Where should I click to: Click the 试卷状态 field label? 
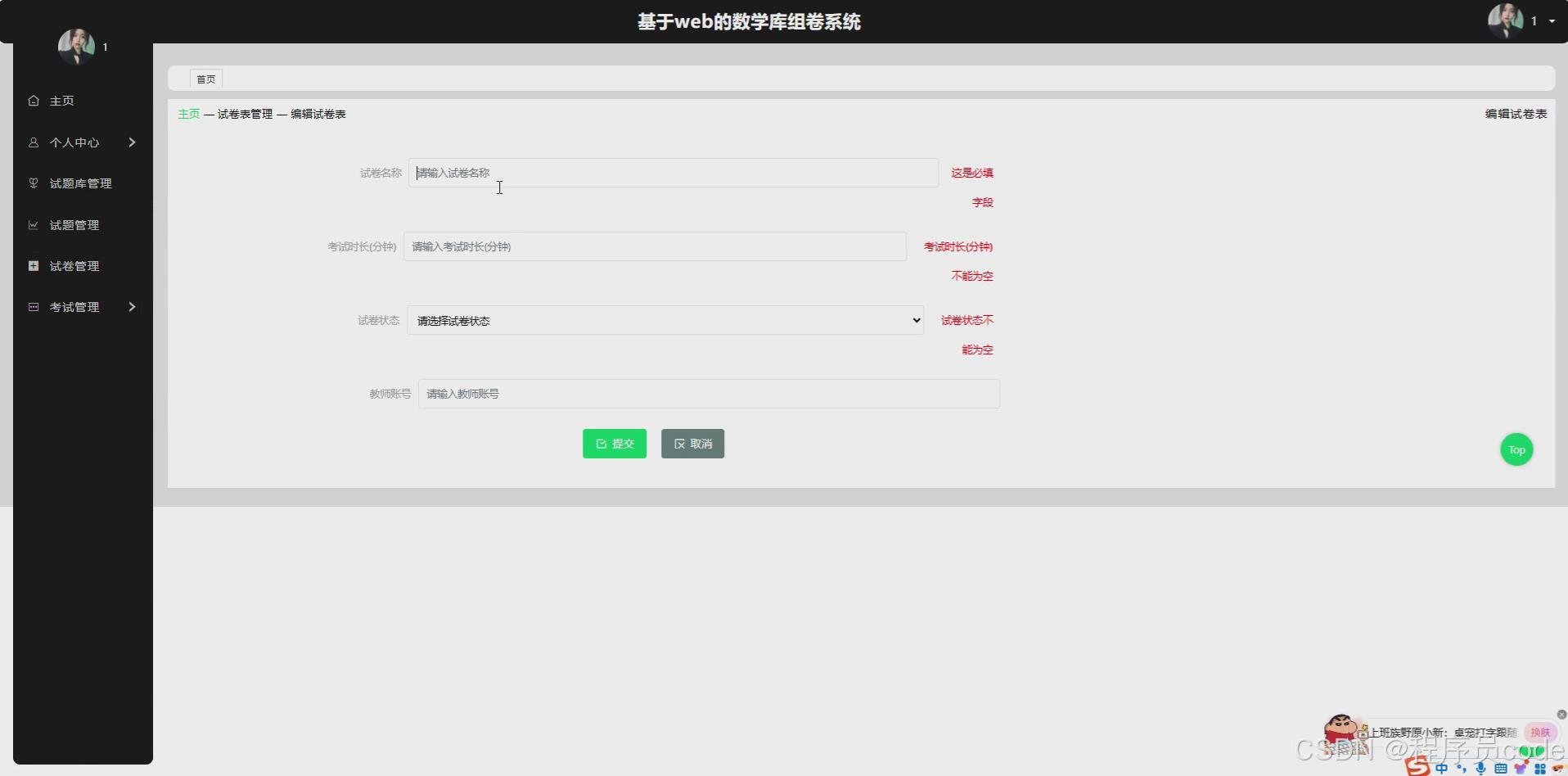378,320
